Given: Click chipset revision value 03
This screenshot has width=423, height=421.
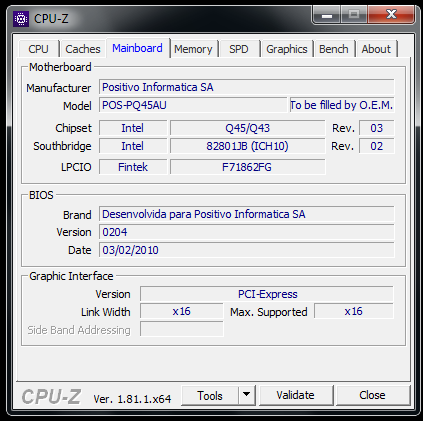Looking at the screenshot, I should [x=377, y=128].
